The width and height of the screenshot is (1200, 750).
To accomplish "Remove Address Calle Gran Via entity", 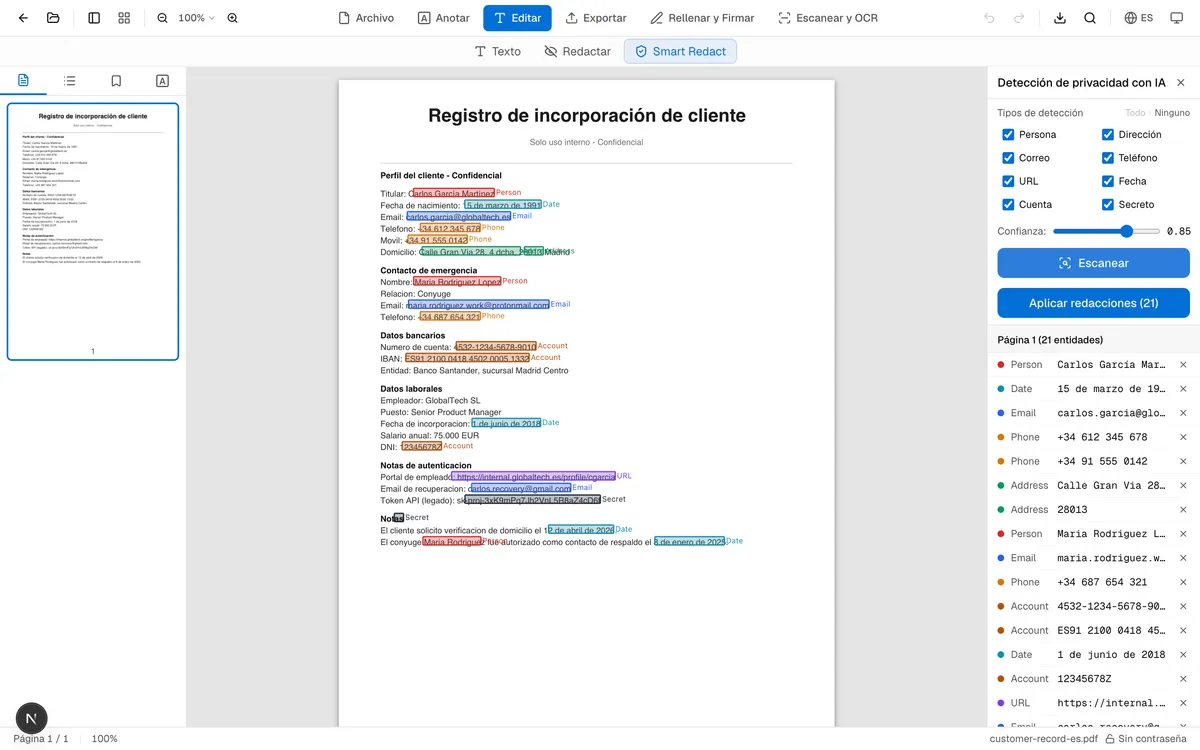I will pos(1183,485).
